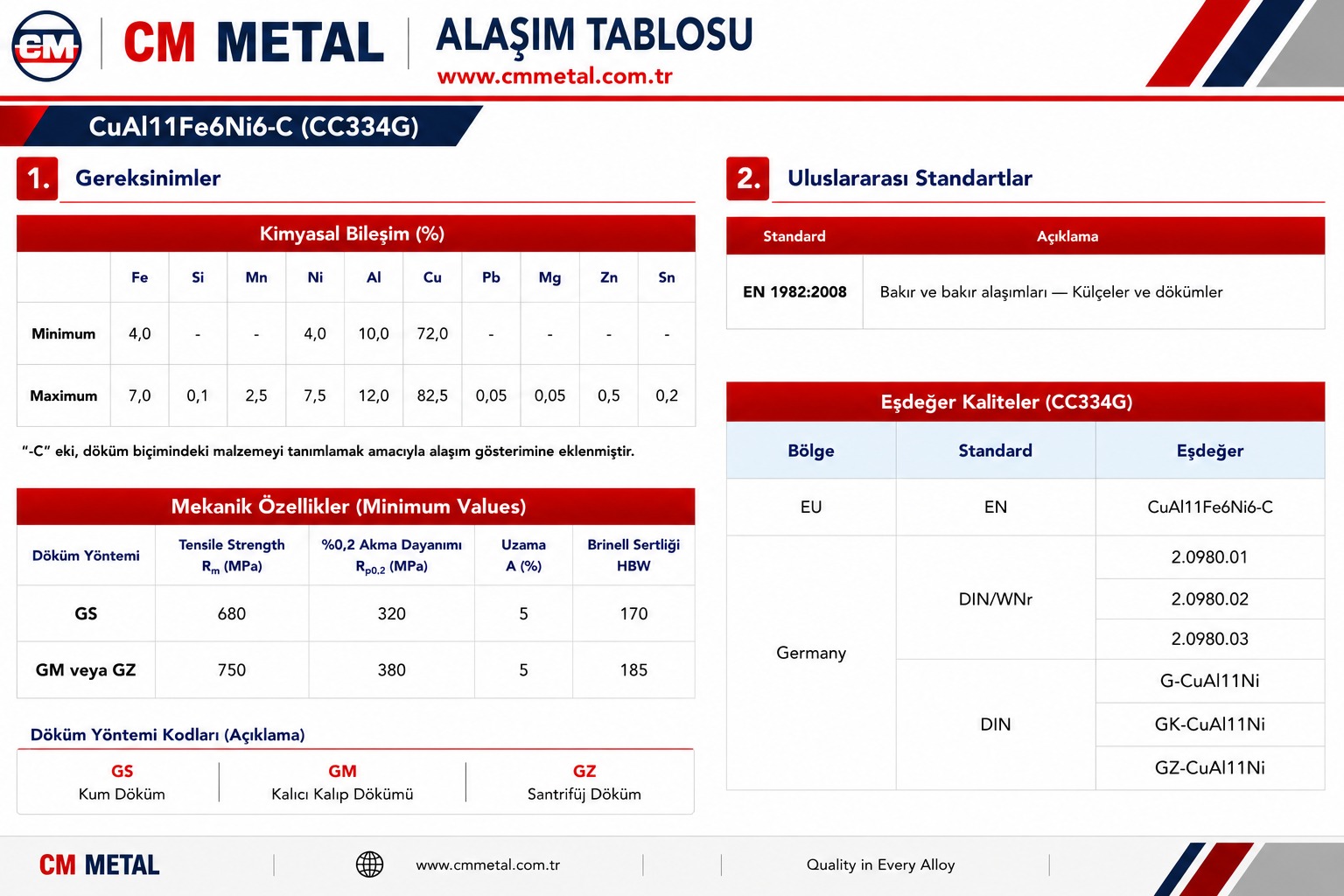Screen dimensions: 1344x896
Task: Click the Sn maximum value 0,2
Action: tap(667, 396)
